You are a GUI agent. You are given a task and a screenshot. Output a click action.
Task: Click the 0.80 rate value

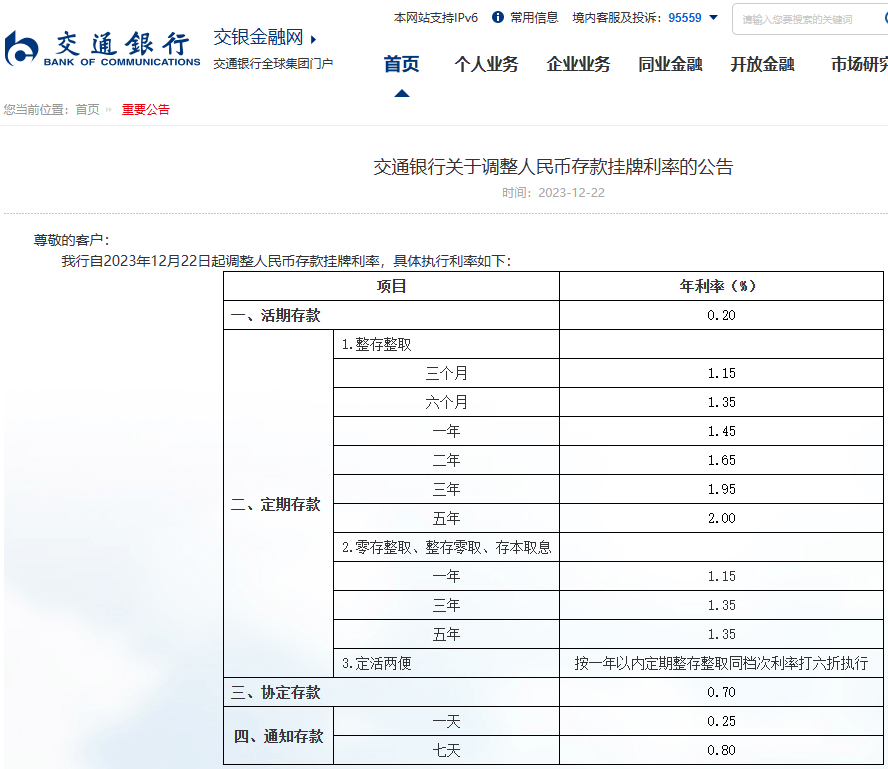point(721,750)
